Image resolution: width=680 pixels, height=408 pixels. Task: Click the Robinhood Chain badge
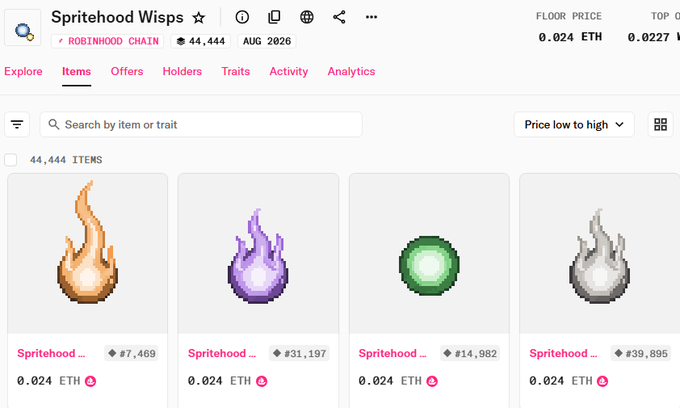108,41
